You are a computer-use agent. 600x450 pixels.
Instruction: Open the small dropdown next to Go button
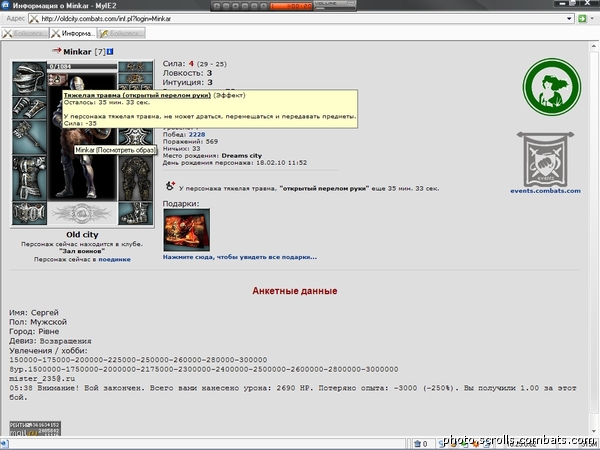[x=593, y=18]
